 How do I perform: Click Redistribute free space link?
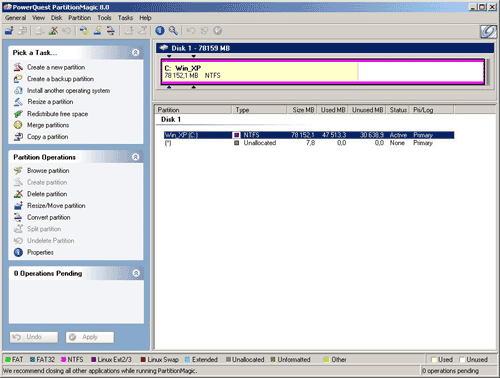58,114
